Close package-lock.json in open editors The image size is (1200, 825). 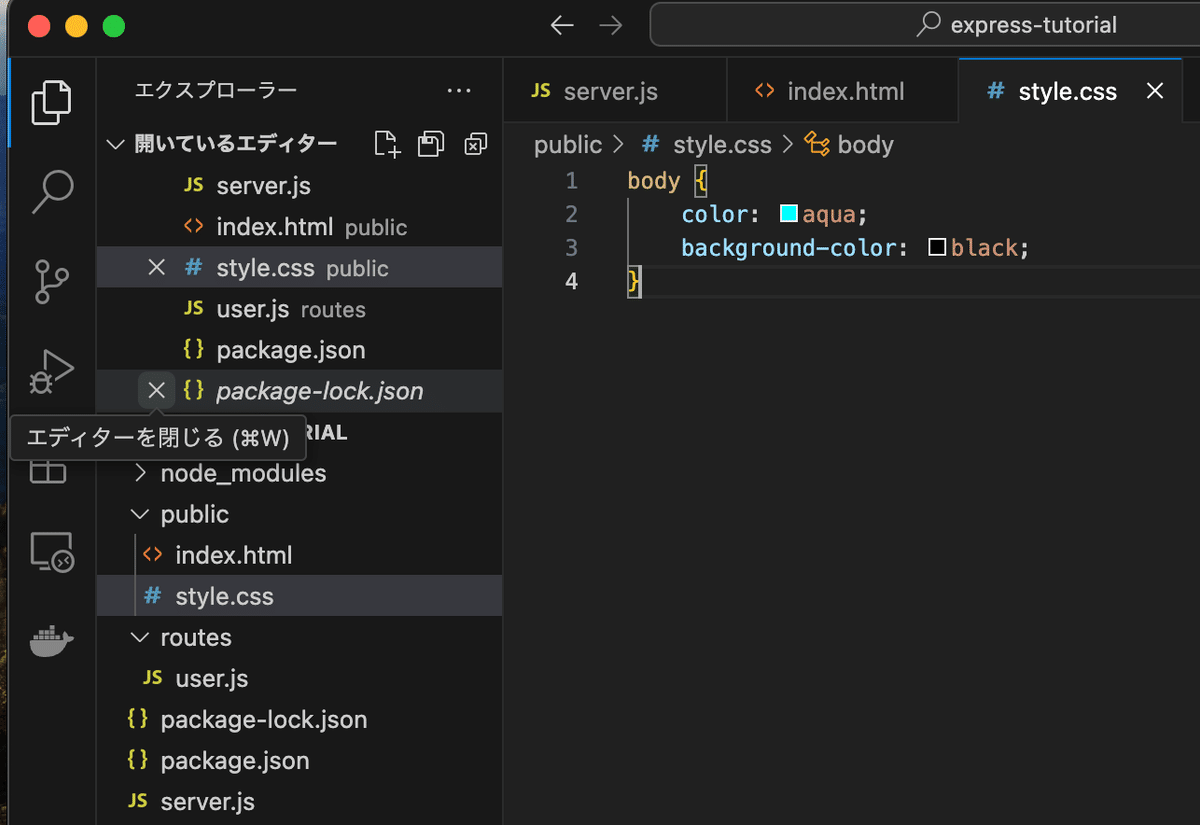(x=156, y=391)
